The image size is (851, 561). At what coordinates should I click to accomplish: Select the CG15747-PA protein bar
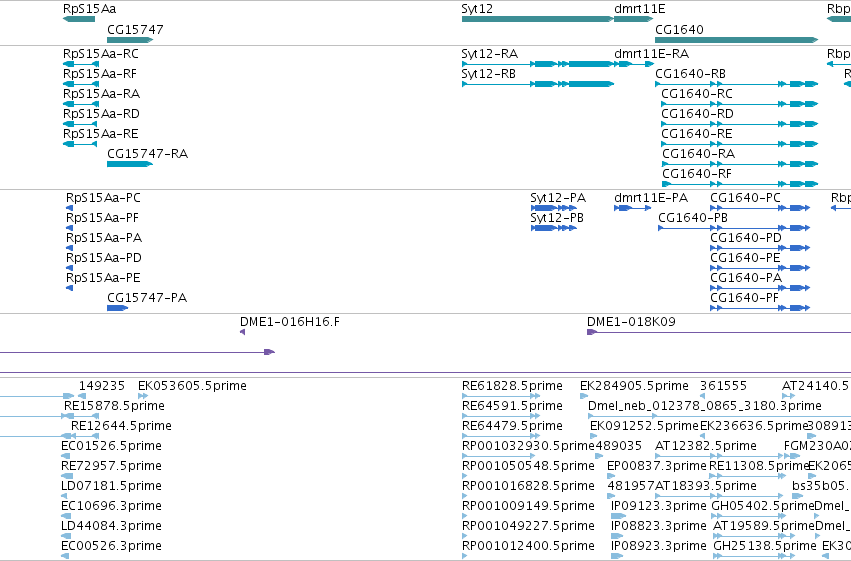[x=117, y=308]
